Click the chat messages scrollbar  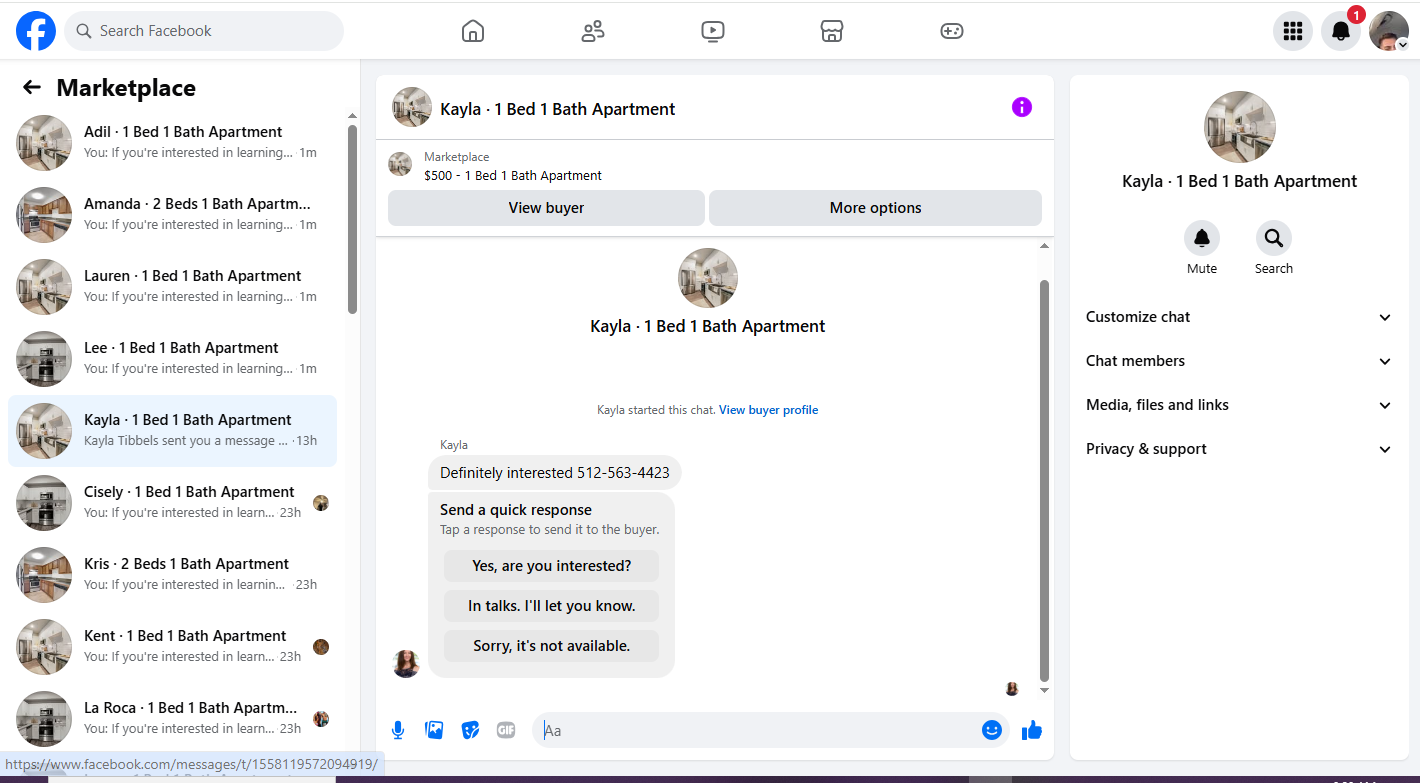(1045, 480)
